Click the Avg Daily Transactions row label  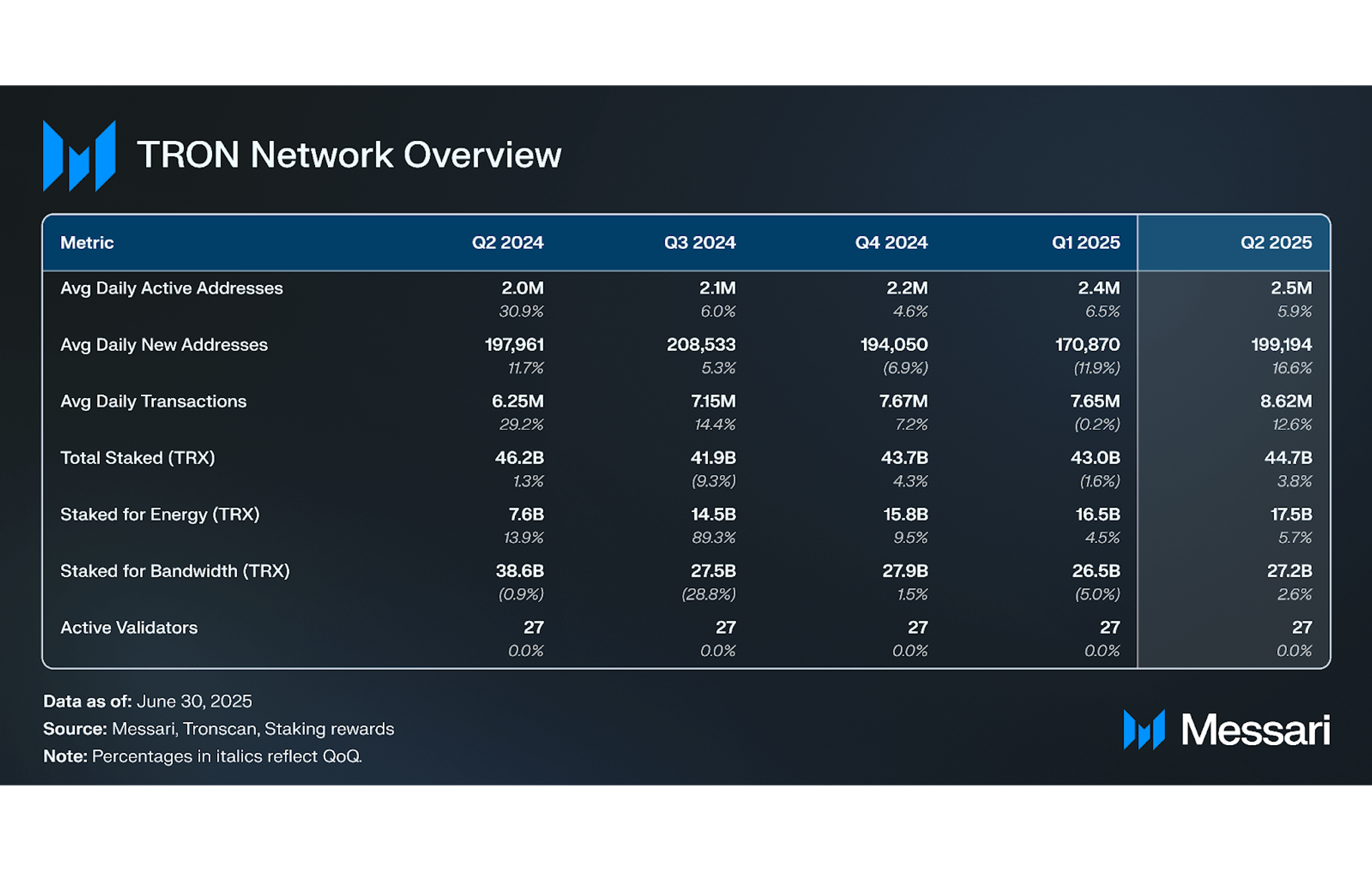(x=153, y=401)
